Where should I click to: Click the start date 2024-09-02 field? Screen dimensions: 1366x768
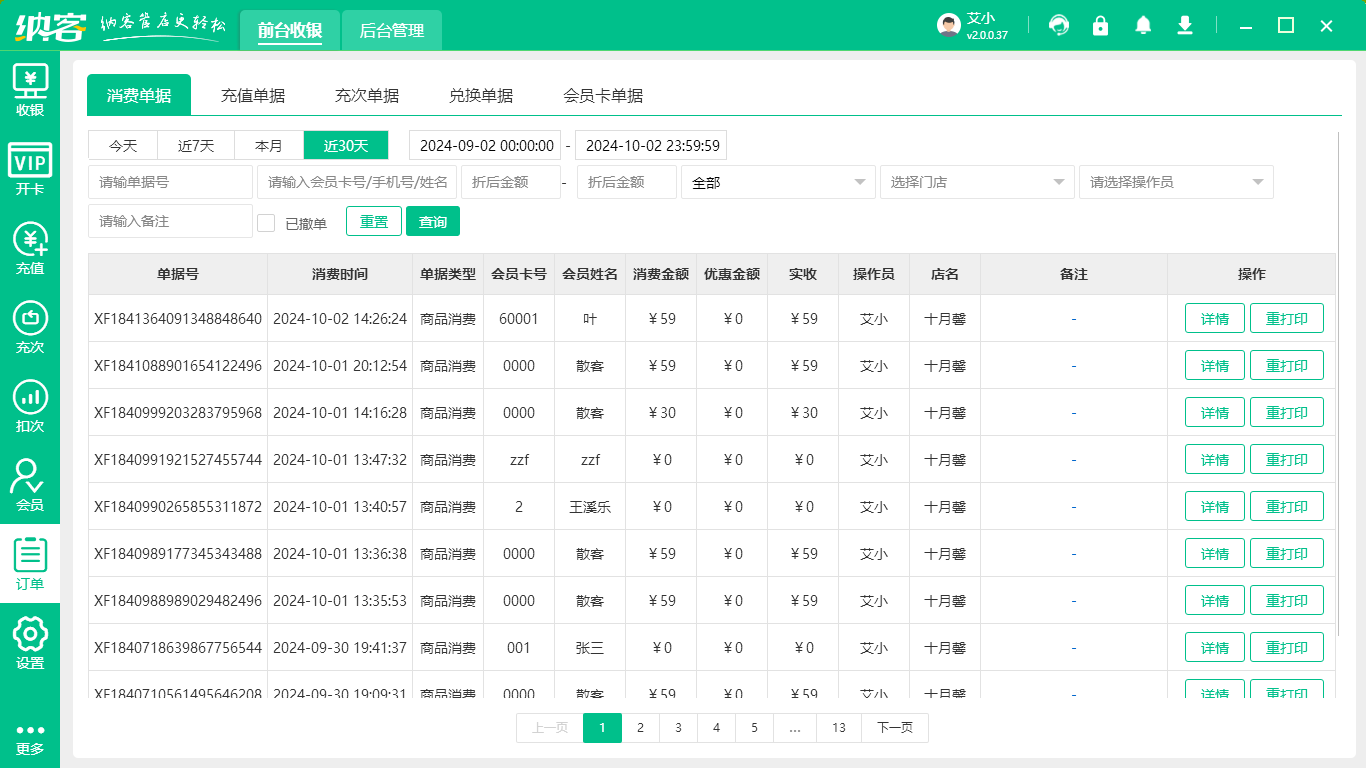[x=485, y=145]
